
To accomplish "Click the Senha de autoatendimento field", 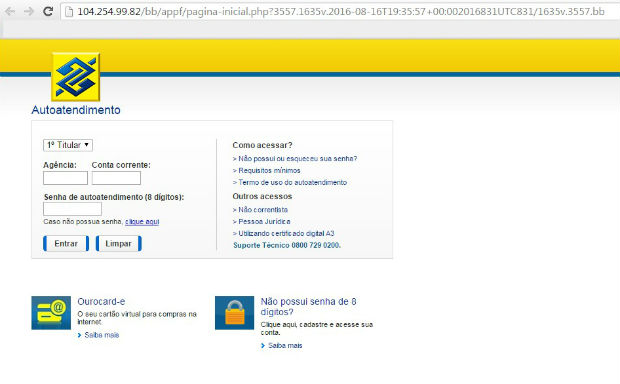I will click(x=72, y=209).
